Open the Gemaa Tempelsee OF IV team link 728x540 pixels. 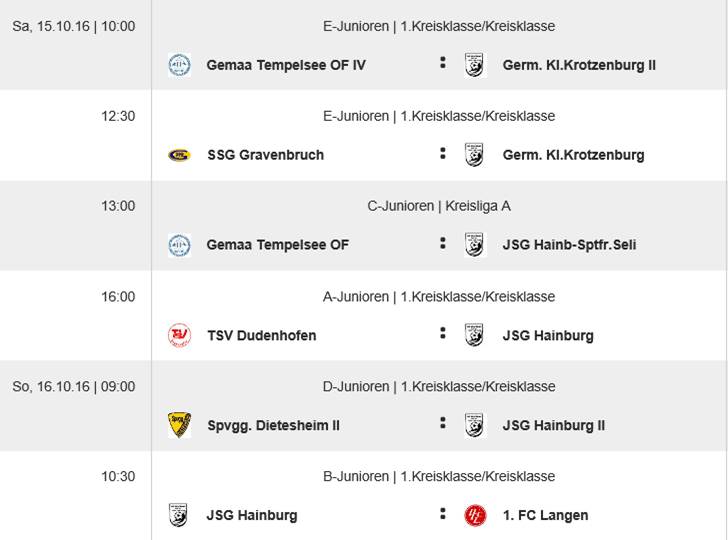[286, 65]
